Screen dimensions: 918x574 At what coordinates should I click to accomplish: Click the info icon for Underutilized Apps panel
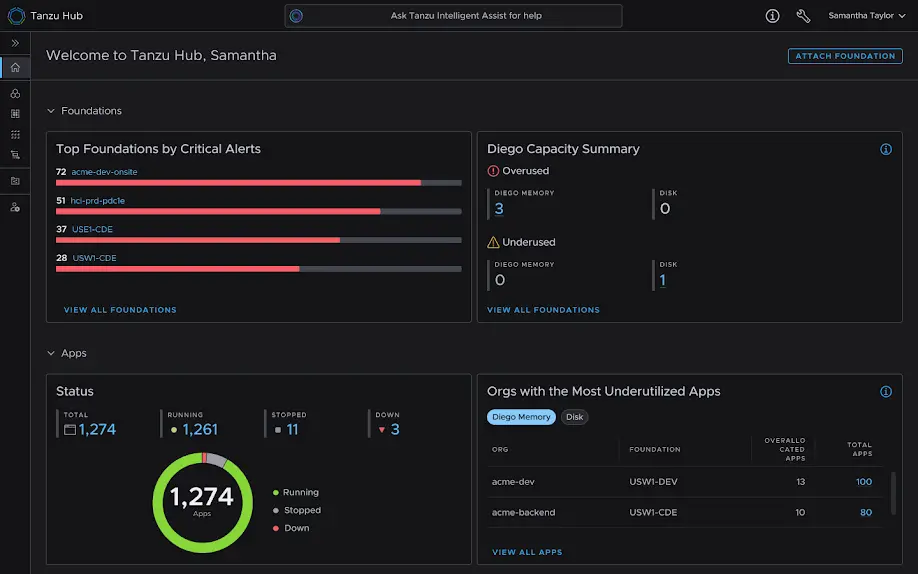click(x=885, y=392)
